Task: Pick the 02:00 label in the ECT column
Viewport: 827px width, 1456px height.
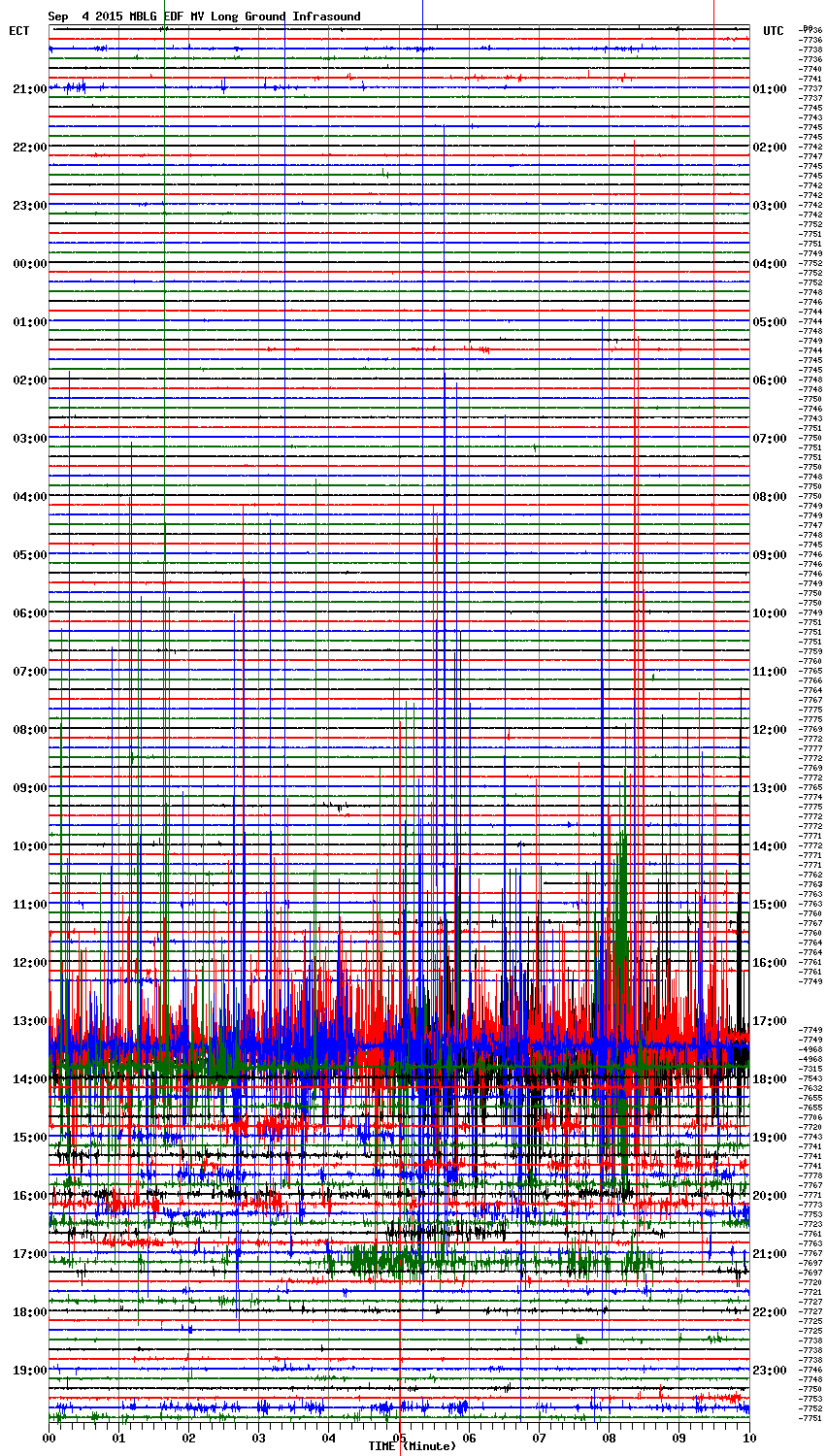Action: [x=29, y=381]
